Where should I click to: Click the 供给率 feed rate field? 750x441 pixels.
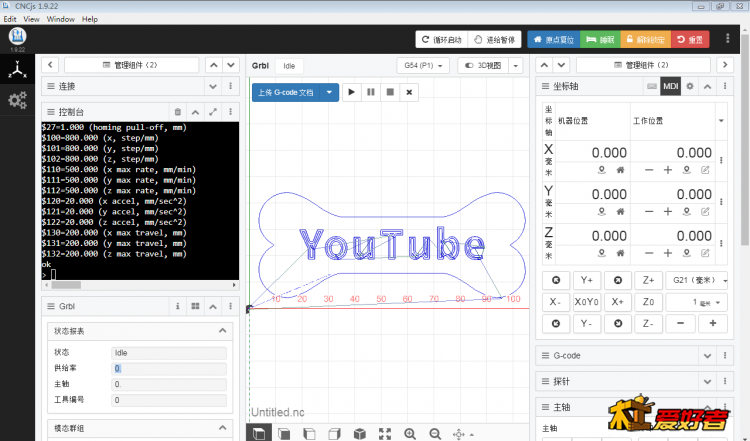pos(169,368)
